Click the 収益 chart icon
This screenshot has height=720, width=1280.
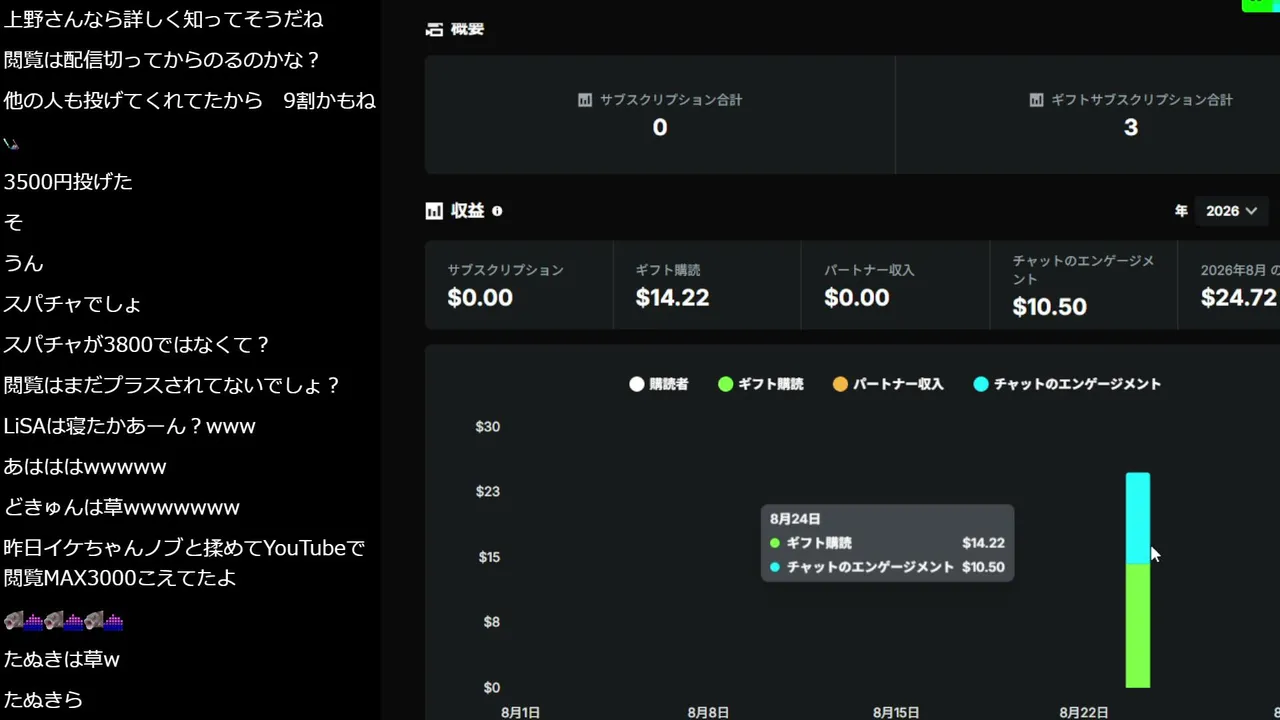pos(434,211)
